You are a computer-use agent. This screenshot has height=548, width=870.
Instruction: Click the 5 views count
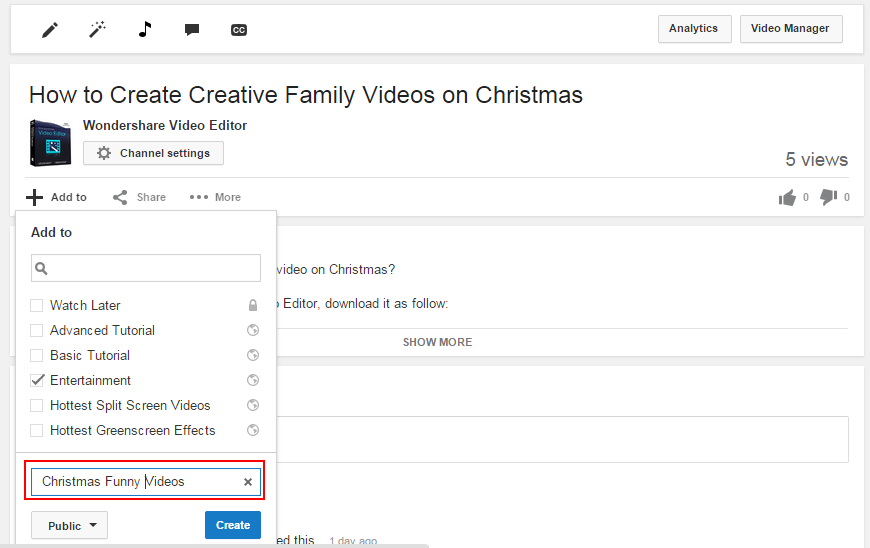pyautogui.click(x=816, y=160)
